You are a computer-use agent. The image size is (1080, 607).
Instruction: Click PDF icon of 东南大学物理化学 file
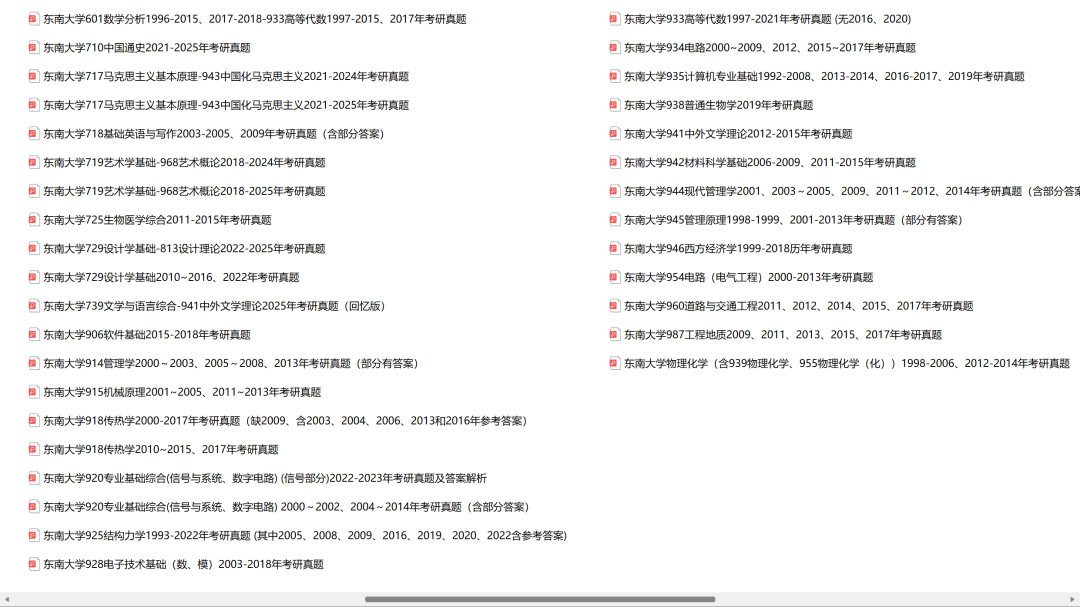click(x=614, y=364)
